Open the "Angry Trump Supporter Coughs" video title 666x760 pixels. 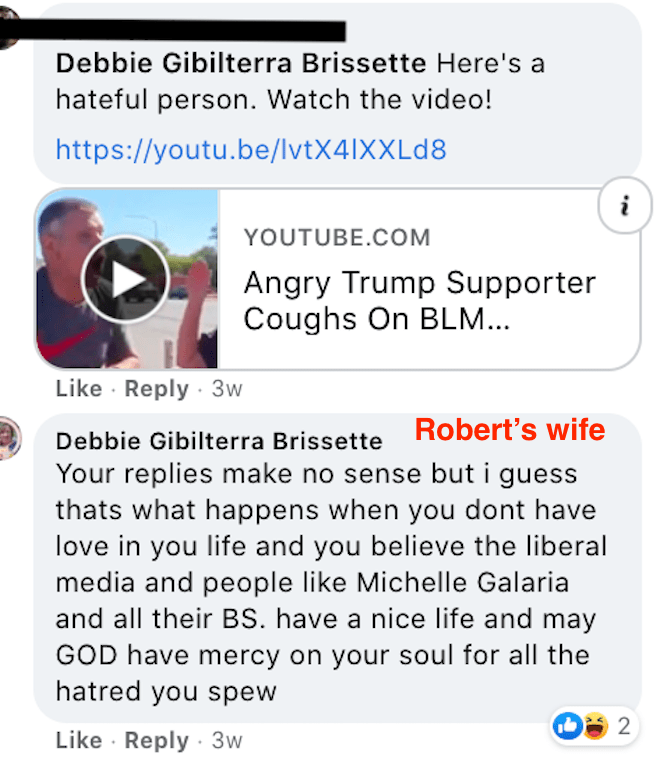coord(419,300)
